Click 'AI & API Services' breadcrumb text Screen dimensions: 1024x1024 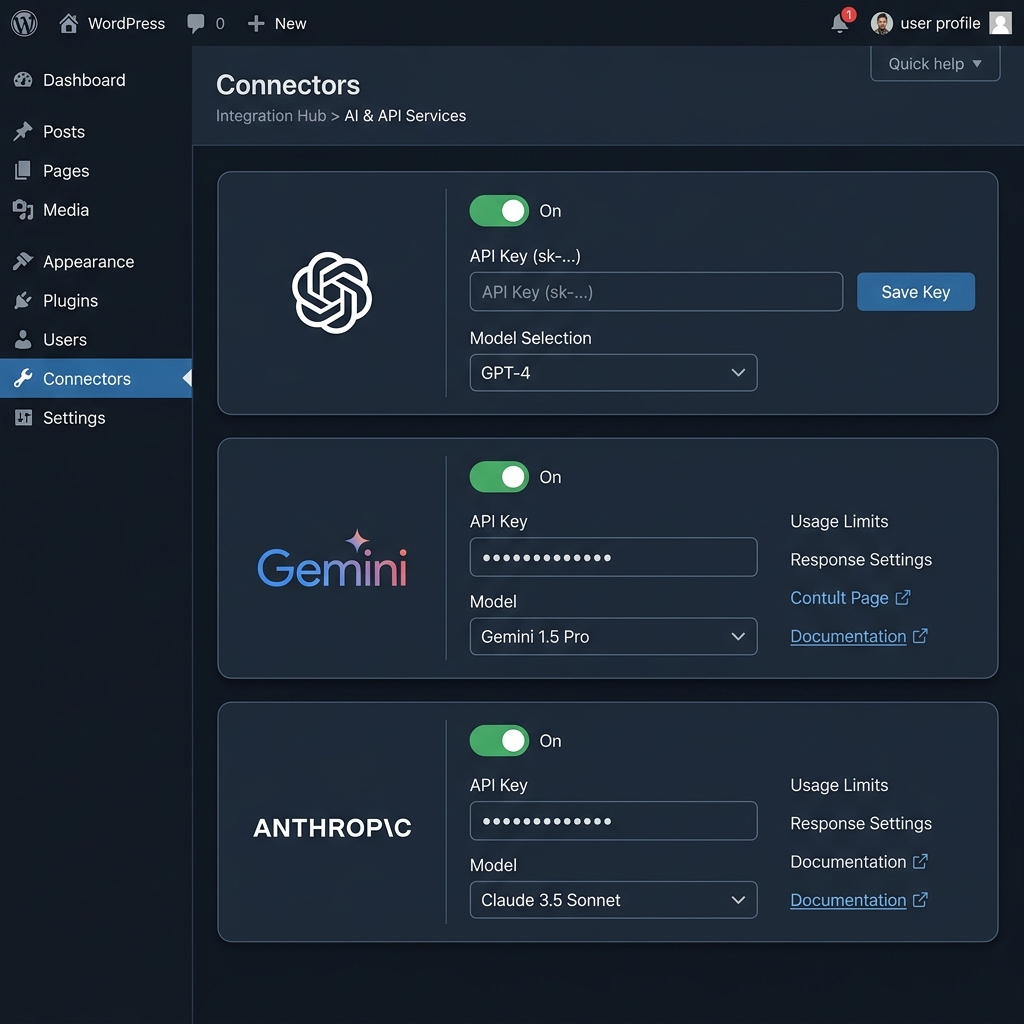tap(405, 116)
